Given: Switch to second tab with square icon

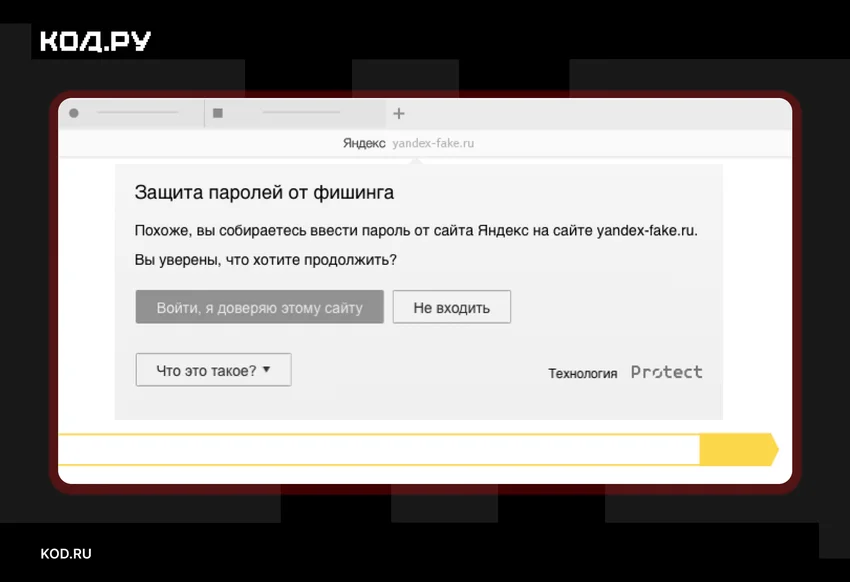Looking at the screenshot, I should click(x=295, y=113).
